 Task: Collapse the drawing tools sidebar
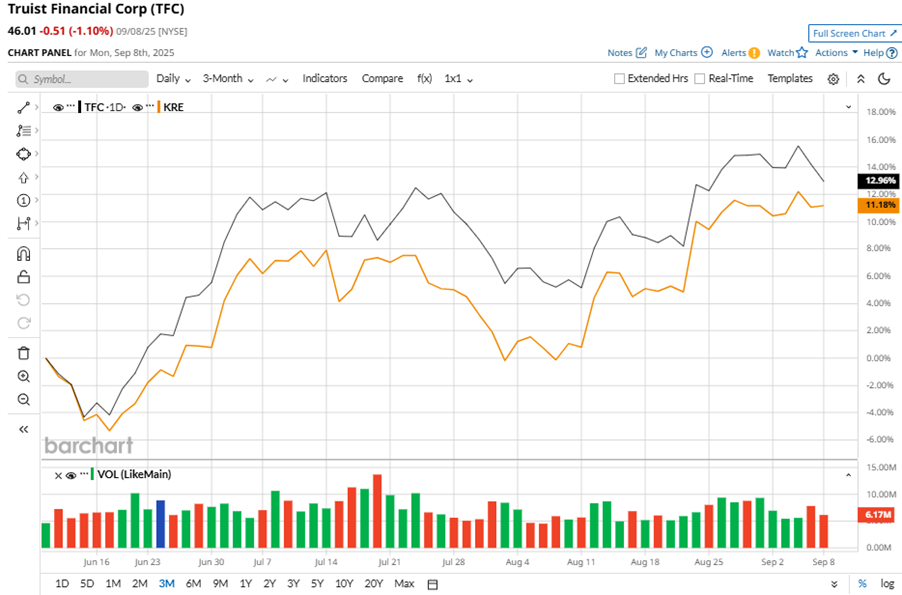click(x=23, y=429)
